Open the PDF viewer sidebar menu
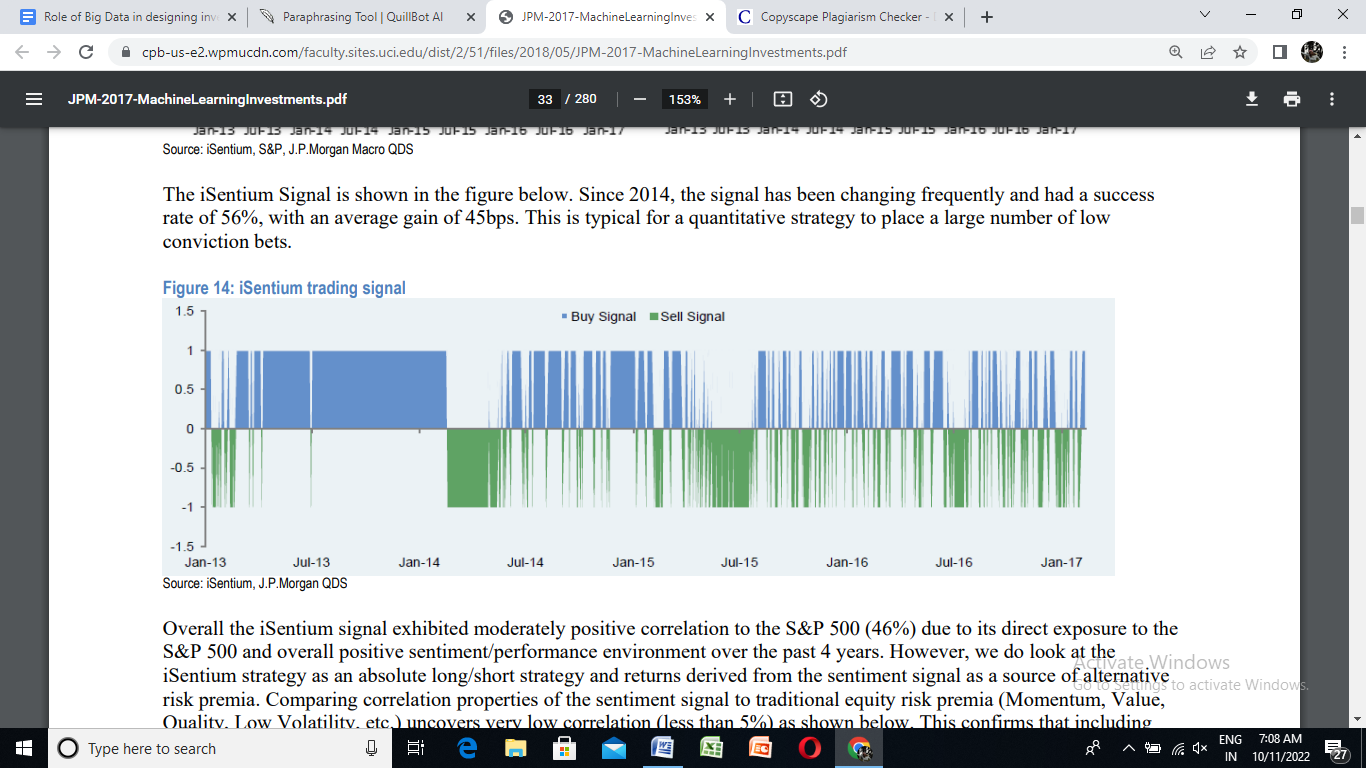The width and height of the screenshot is (1366, 768). 33,99
